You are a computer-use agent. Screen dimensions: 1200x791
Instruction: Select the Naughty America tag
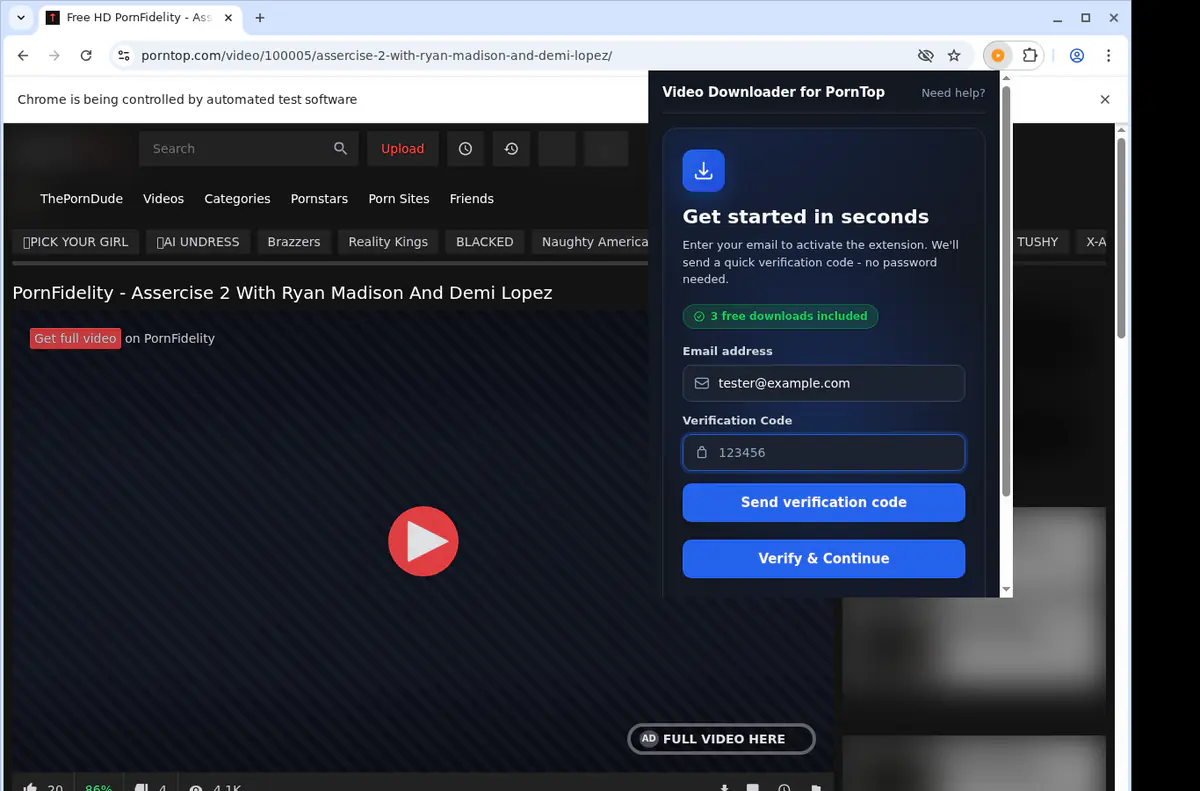pos(590,242)
